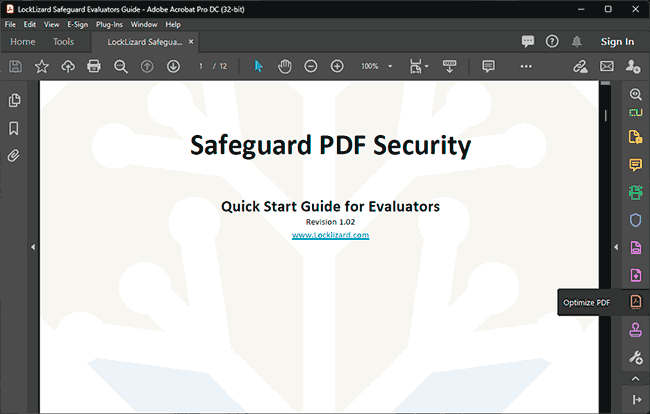The image size is (650, 414).
Task: Zoom out with the minus icon
Action: (x=311, y=66)
